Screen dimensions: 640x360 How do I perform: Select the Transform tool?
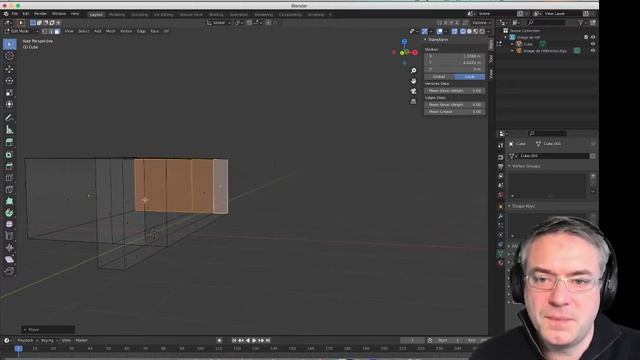pos(9,104)
